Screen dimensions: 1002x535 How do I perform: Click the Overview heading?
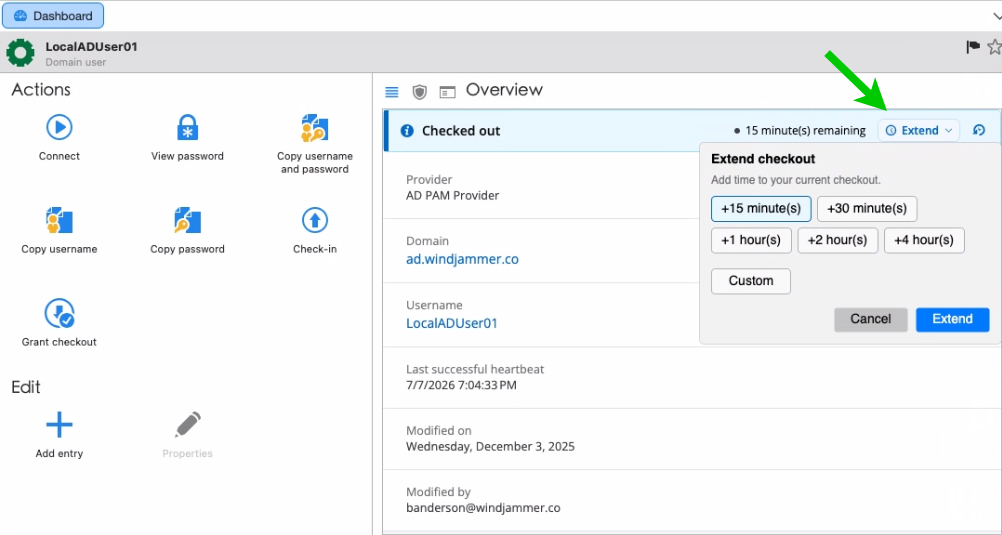click(x=504, y=90)
